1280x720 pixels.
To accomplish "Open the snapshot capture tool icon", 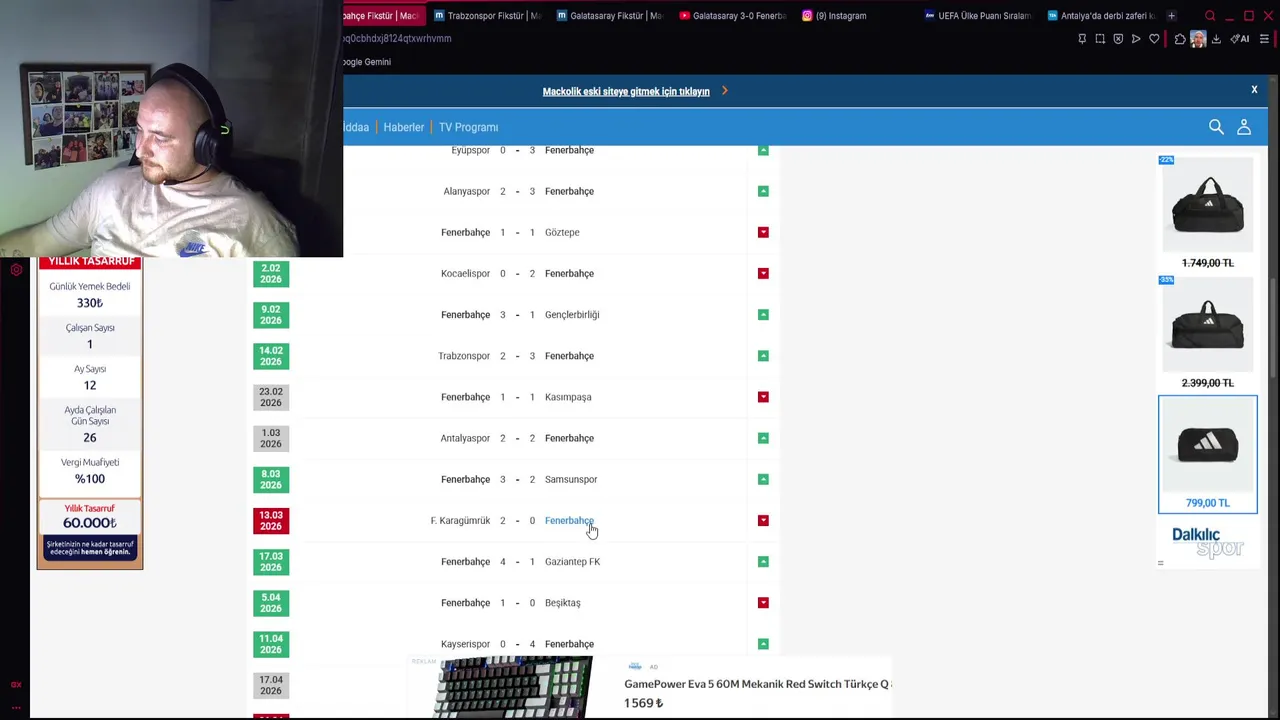I will [x=1100, y=39].
